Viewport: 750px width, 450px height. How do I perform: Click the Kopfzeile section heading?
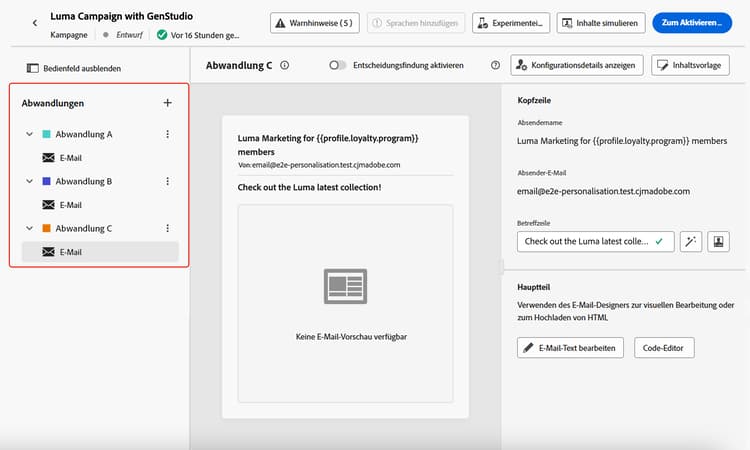(x=534, y=100)
